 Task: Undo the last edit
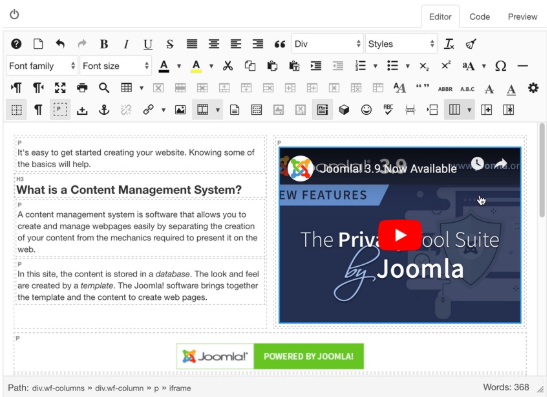click(x=60, y=44)
